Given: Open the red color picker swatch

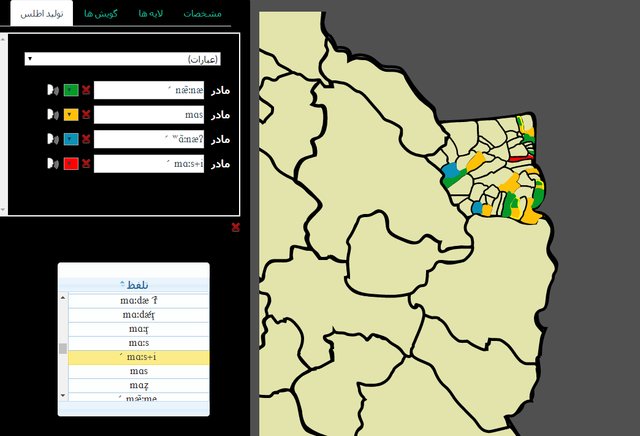Looking at the screenshot, I should click(x=71, y=163).
